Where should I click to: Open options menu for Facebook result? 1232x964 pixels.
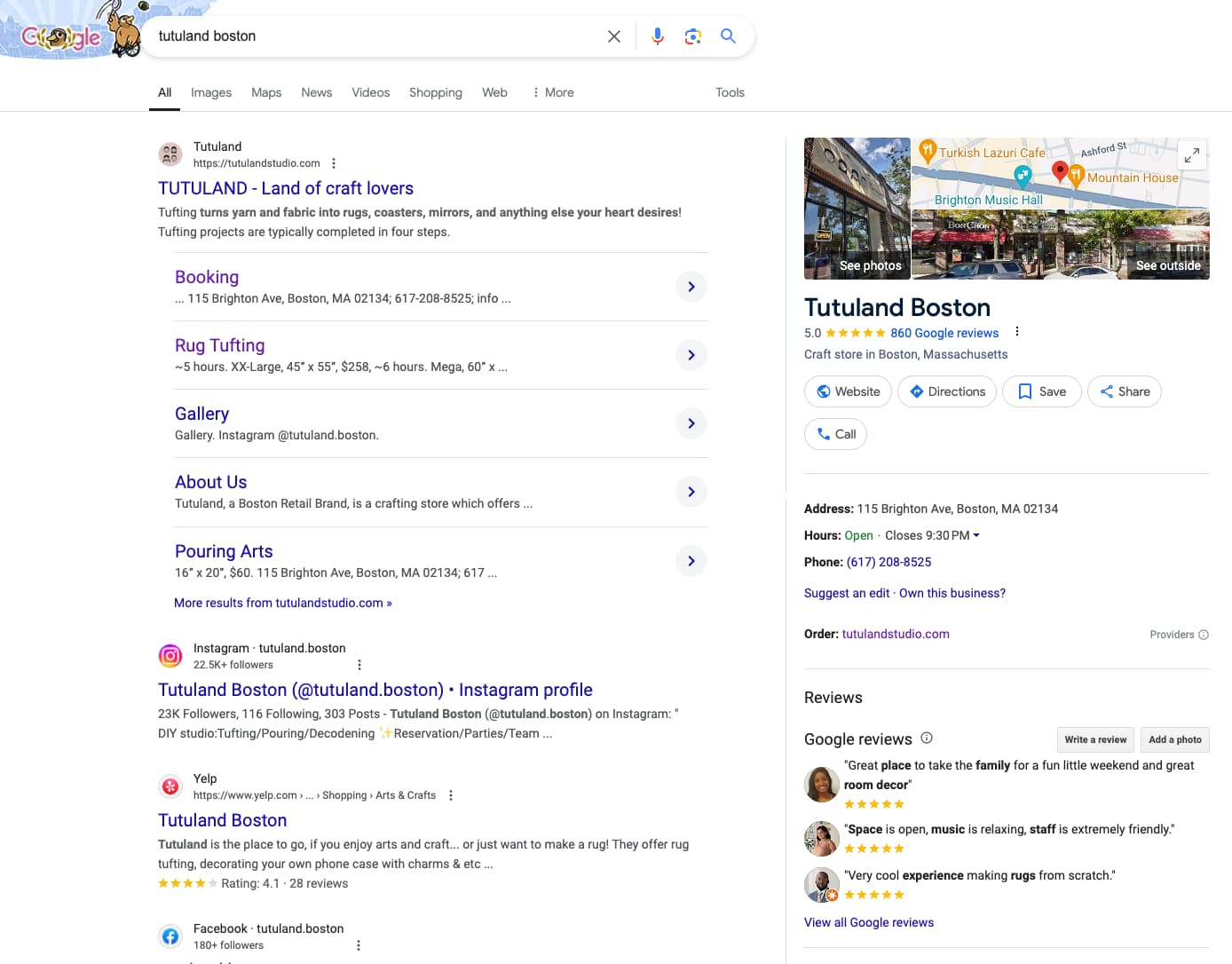tap(359, 945)
